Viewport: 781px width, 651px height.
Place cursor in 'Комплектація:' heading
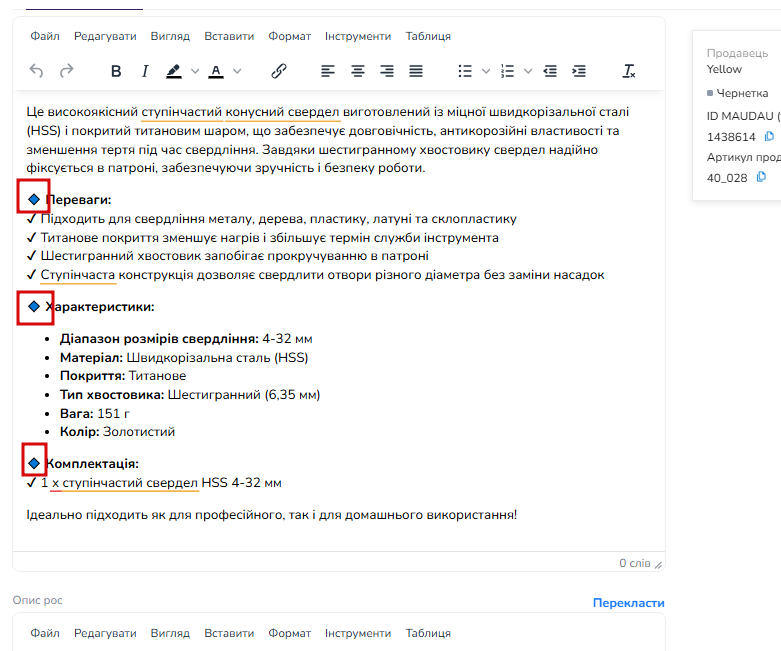92,464
